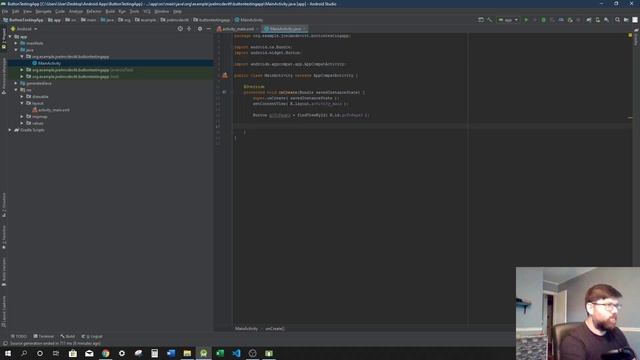Open the Analyze menu
This screenshot has width=640, height=360.
coord(76,11)
